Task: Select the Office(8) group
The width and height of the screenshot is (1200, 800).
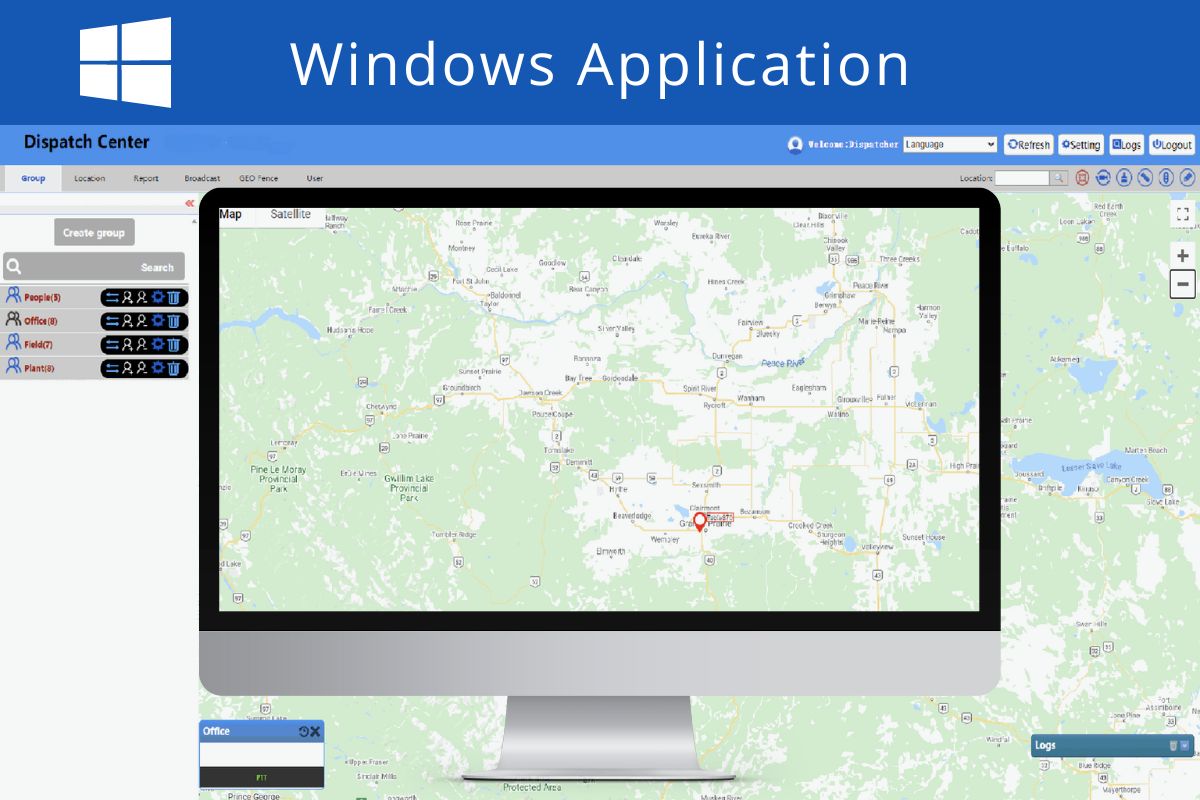Action: coord(41,321)
